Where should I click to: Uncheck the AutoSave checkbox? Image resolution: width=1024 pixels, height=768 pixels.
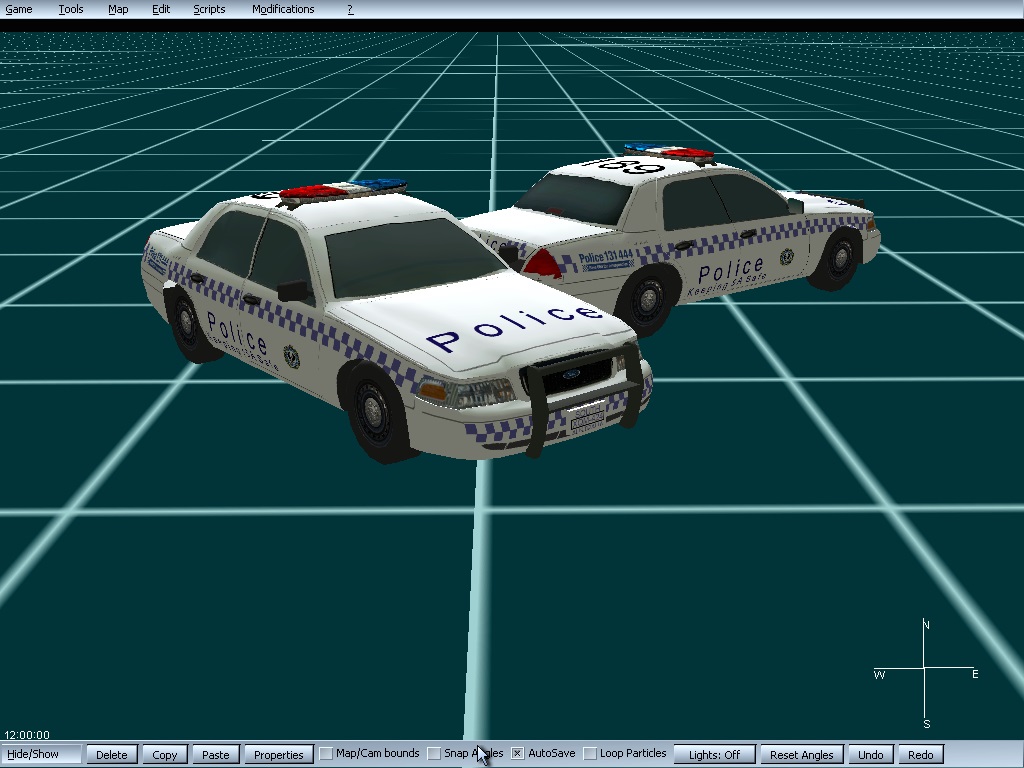pyautogui.click(x=517, y=754)
